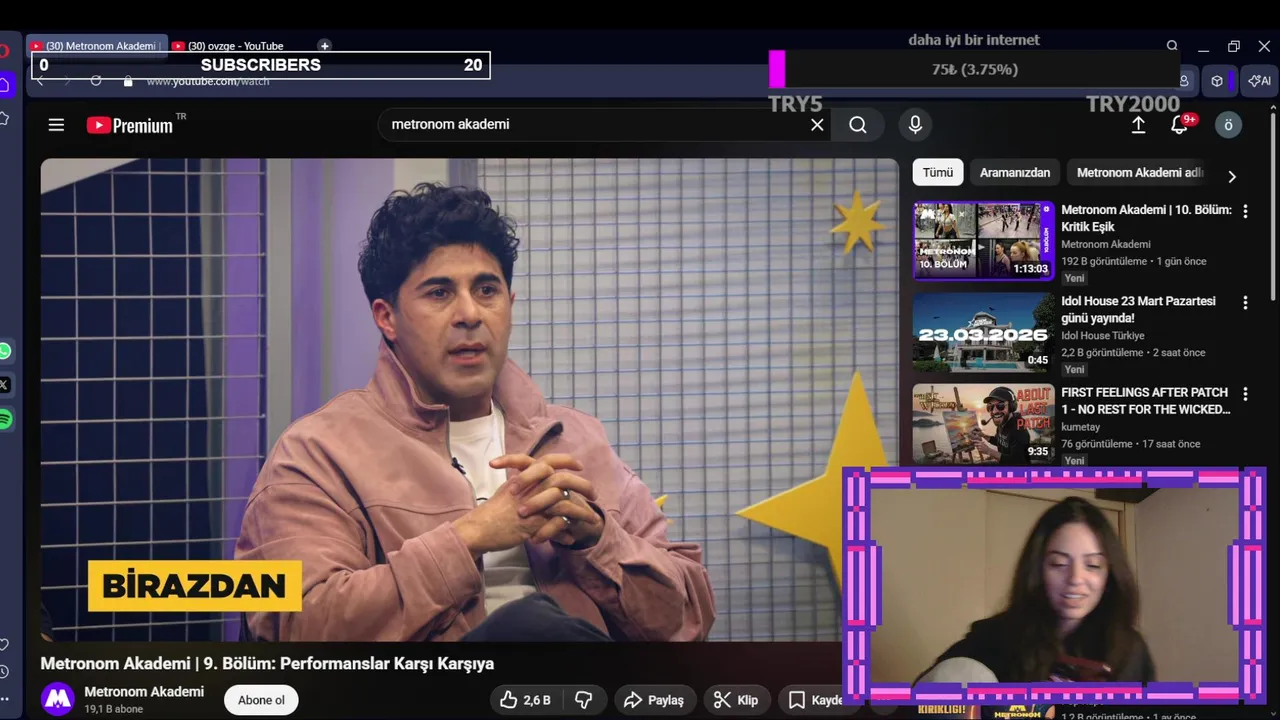Select the Tümü filter chip
The width and height of the screenshot is (1280, 720).
tap(938, 172)
